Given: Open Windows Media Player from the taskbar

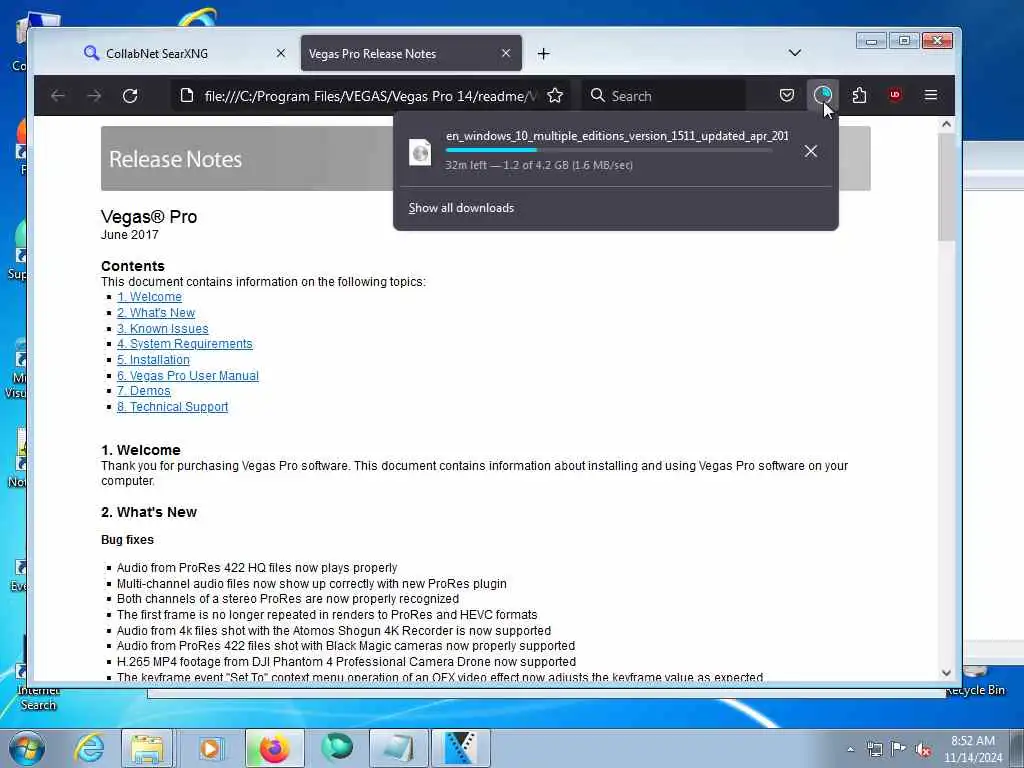Looking at the screenshot, I should (211, 748).
